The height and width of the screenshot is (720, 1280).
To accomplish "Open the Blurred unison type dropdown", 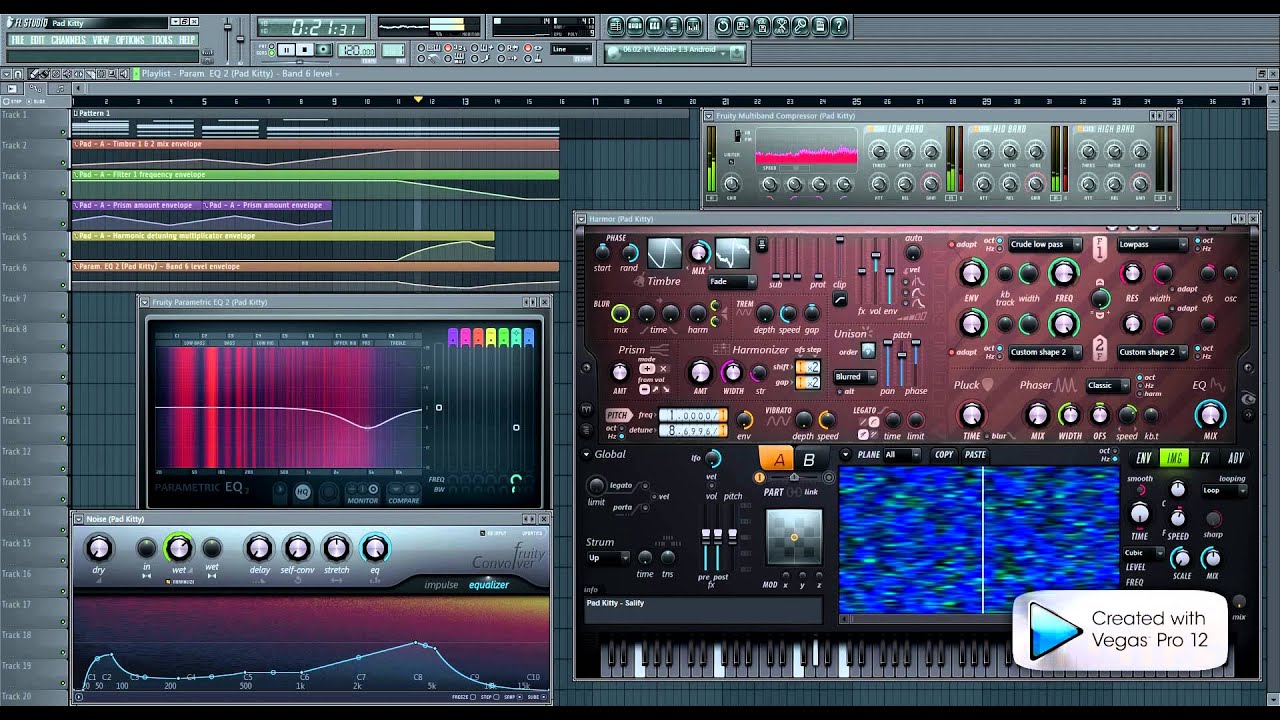I will [x=855, y=377].
